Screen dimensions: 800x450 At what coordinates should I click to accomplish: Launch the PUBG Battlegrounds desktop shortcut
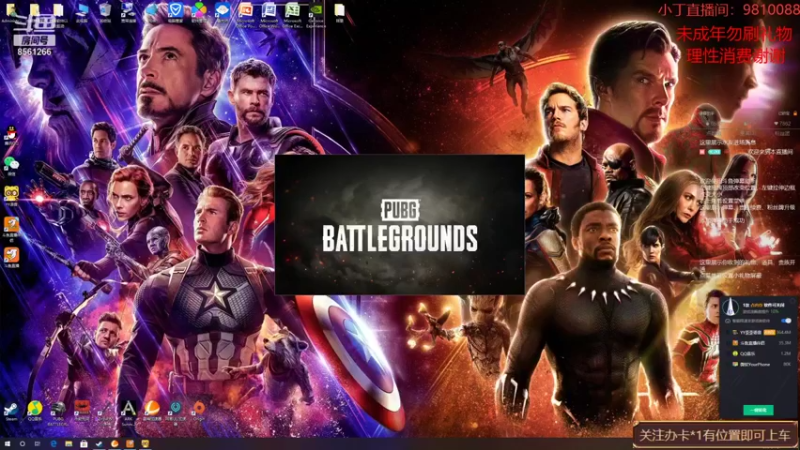click(58, 412)
